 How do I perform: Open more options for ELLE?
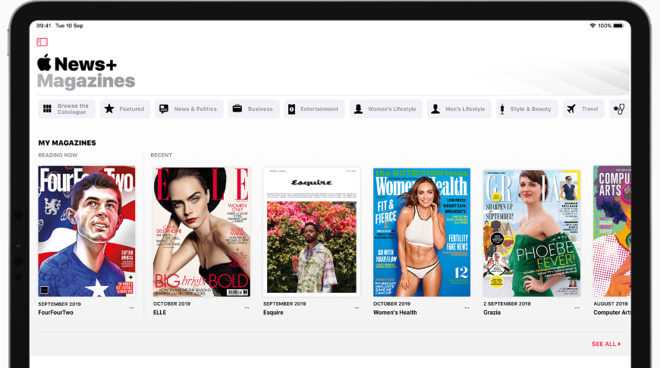click(x=247, y=308)
